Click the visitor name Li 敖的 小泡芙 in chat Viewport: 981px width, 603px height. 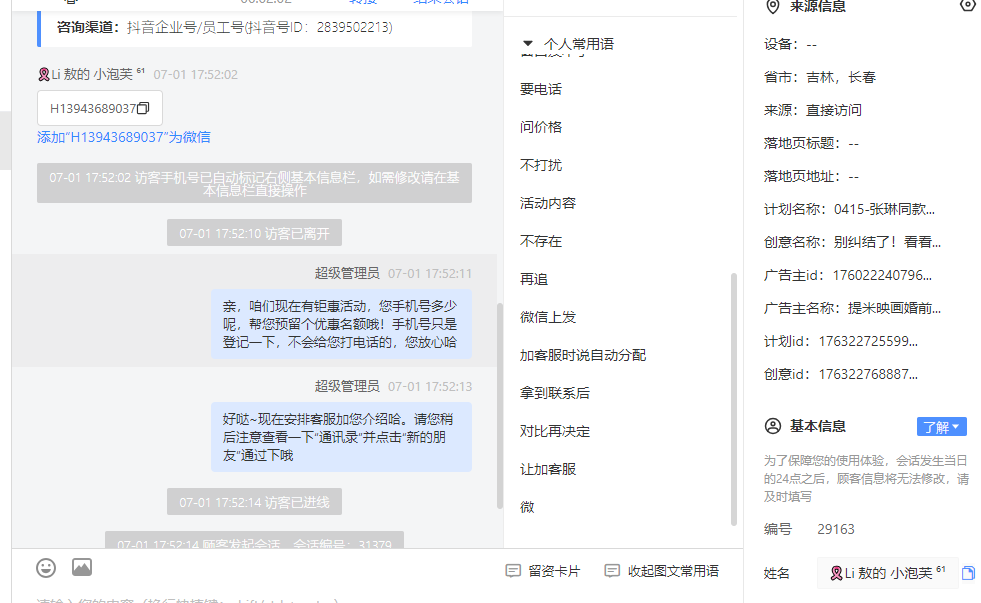coord(91,74)
